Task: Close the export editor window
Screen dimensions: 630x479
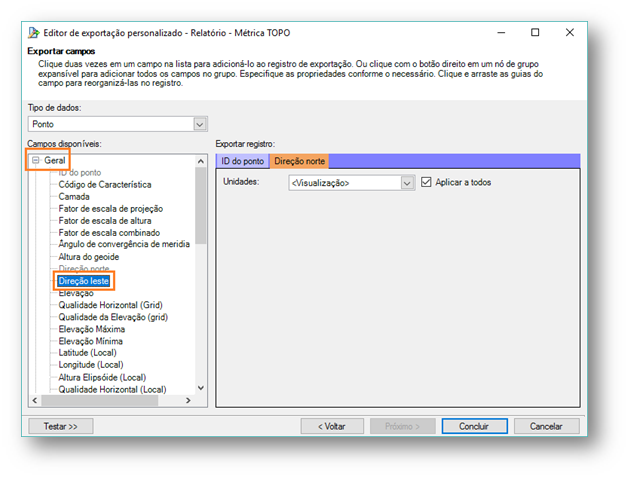Action: coord(569,32)
